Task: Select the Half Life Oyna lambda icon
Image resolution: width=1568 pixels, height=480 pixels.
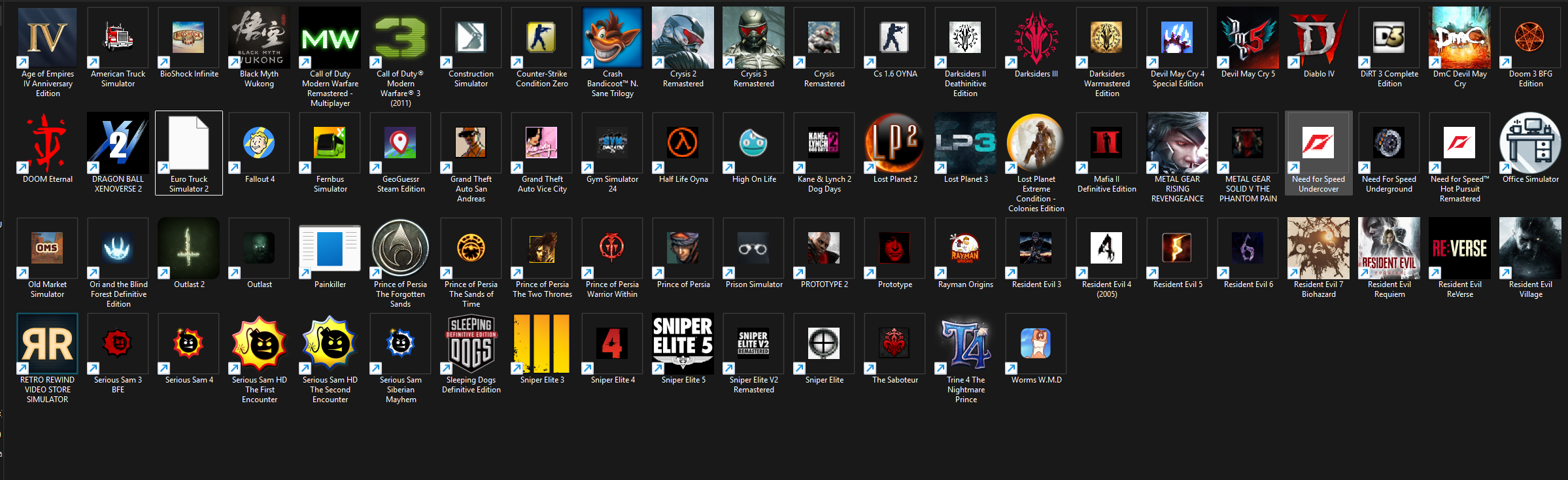Action: point(683,143)
